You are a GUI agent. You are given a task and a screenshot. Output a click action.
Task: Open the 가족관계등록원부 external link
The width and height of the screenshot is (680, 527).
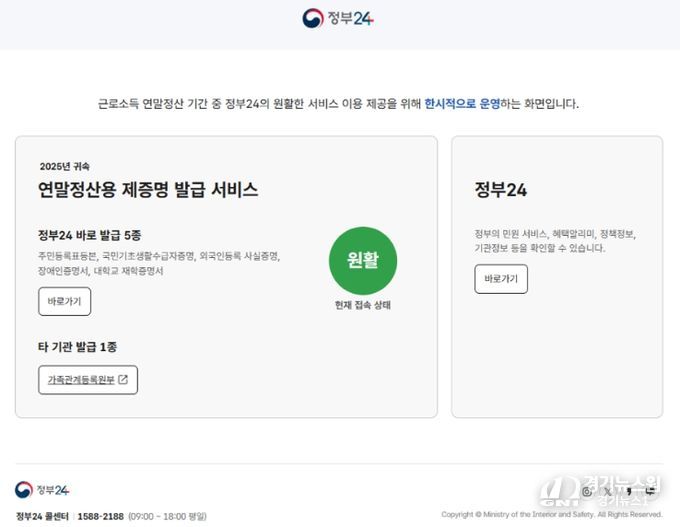pyautogui.click(x=88, y=380)
